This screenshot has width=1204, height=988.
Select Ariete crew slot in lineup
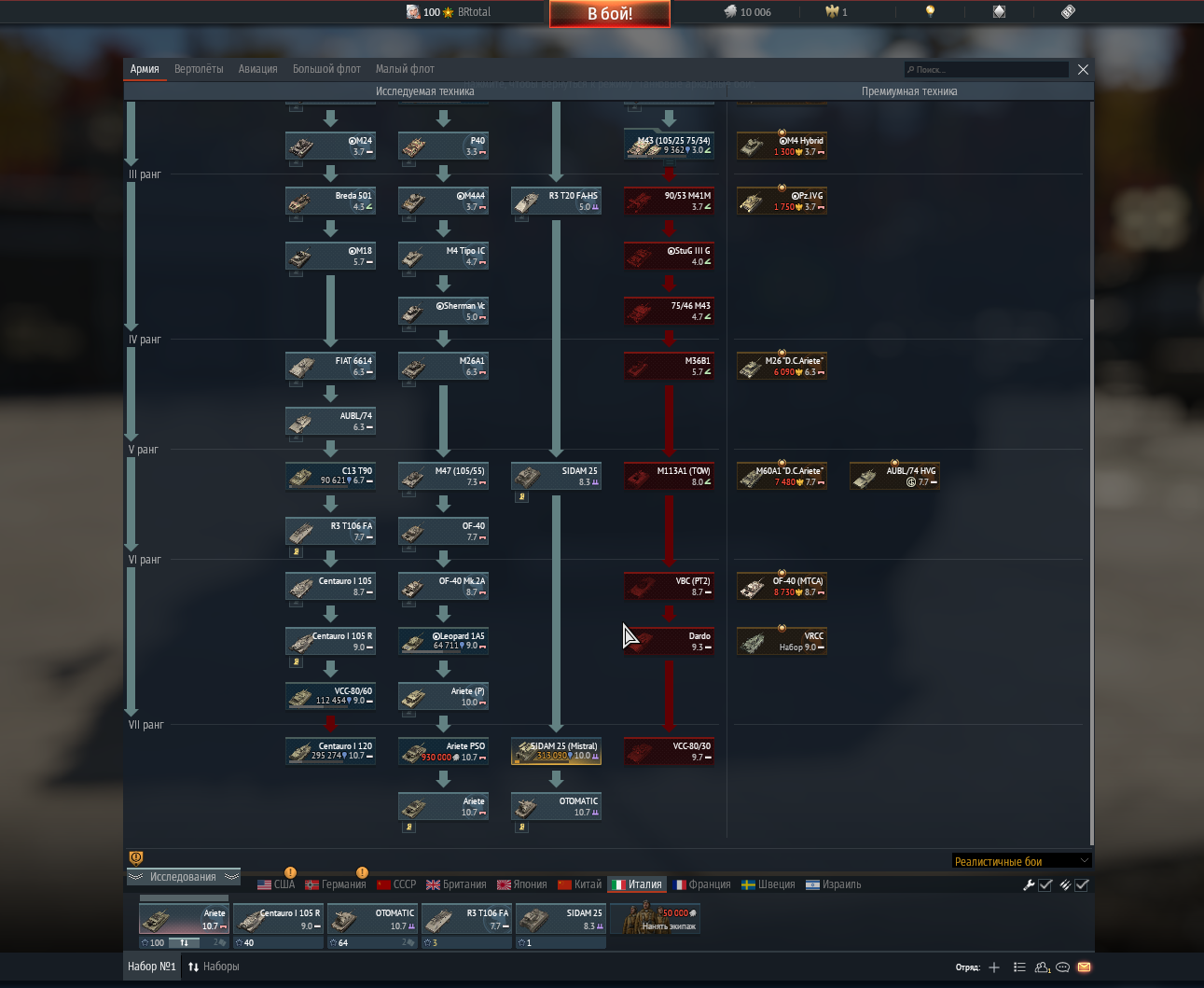tap(184, 920)
